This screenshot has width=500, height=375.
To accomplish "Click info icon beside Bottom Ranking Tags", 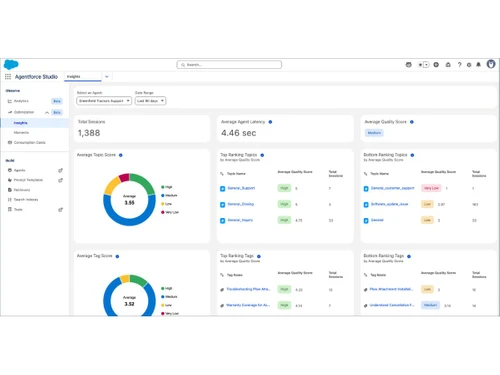I will coord(409,256).
